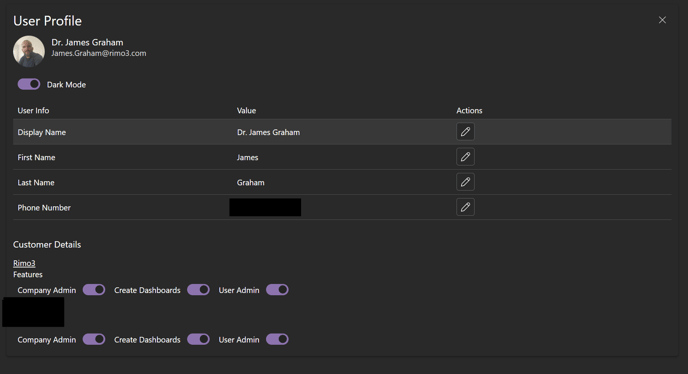688x374 pixels.
Task: Select the Last Name value Graham
Action: tap(251, 183)
